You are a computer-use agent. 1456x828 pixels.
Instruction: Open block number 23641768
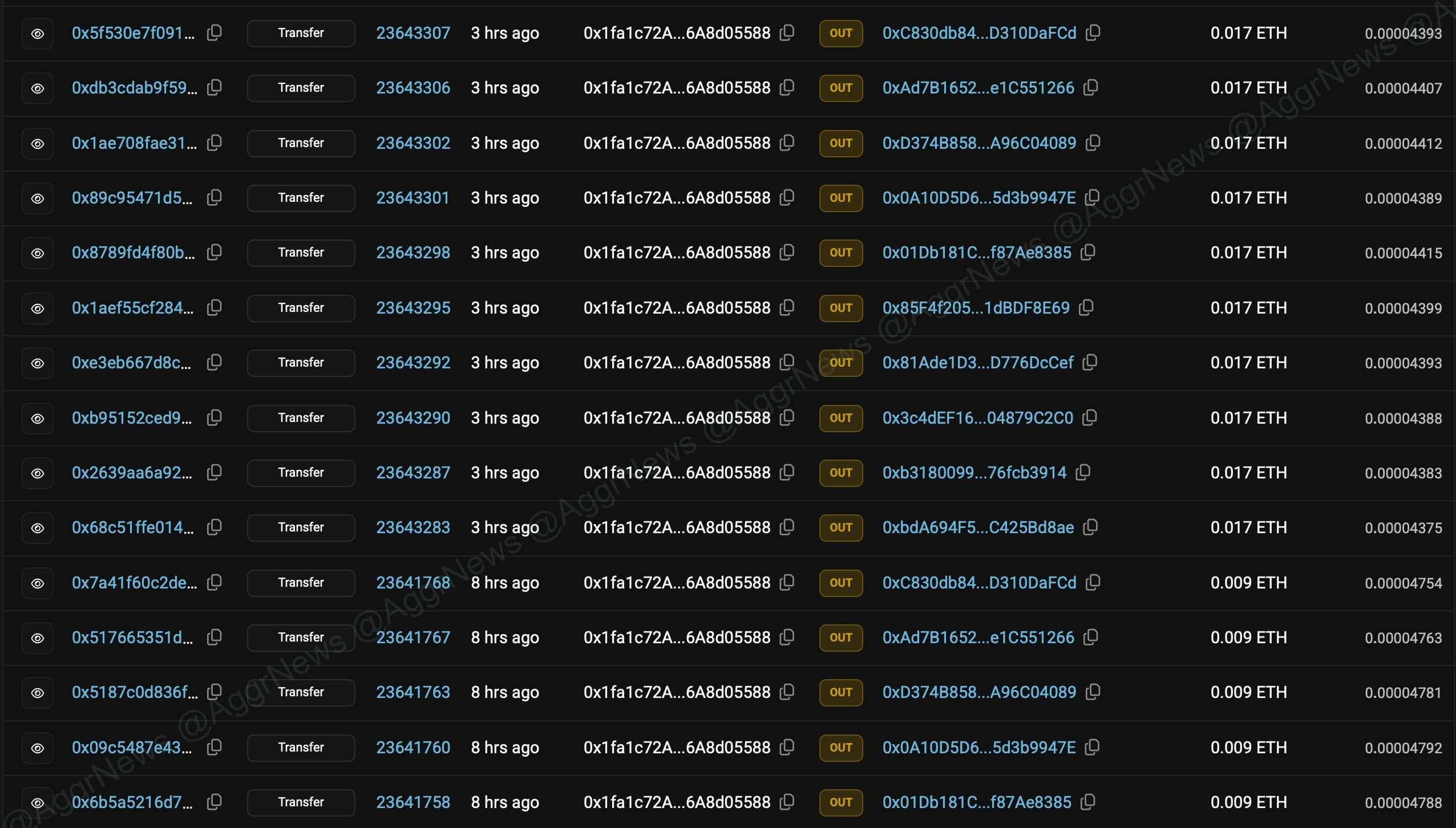[x=413, y=583]
